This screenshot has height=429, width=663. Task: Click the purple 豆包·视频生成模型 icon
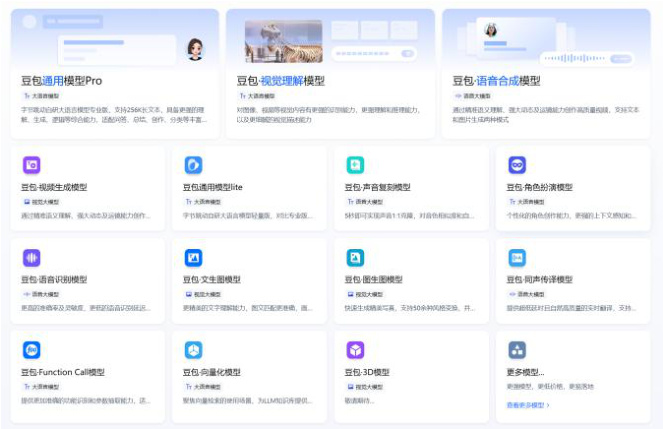[x=31, y=165]
